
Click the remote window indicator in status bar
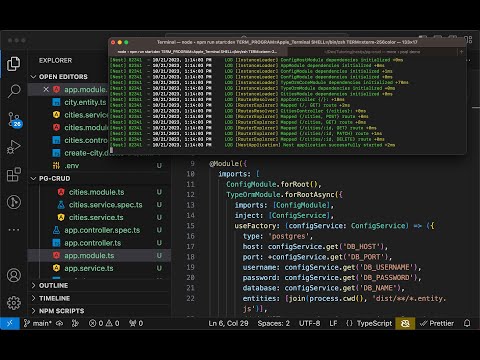tap(10, 323)
